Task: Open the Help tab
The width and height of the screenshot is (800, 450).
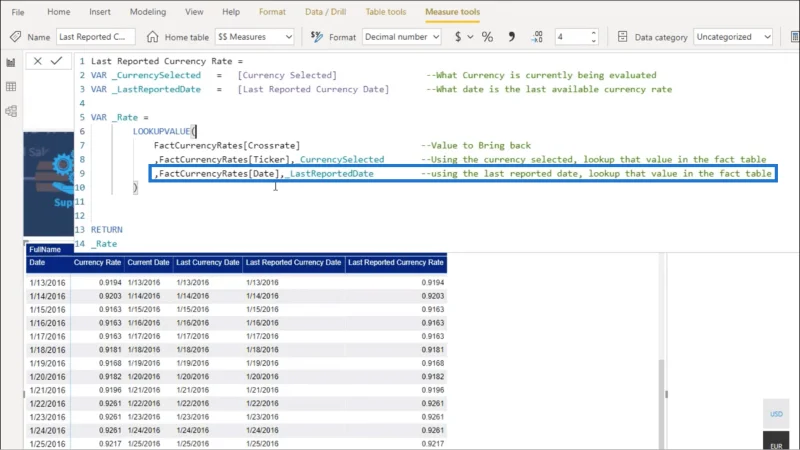Action: pyautogui.click(x=231, y=12)
